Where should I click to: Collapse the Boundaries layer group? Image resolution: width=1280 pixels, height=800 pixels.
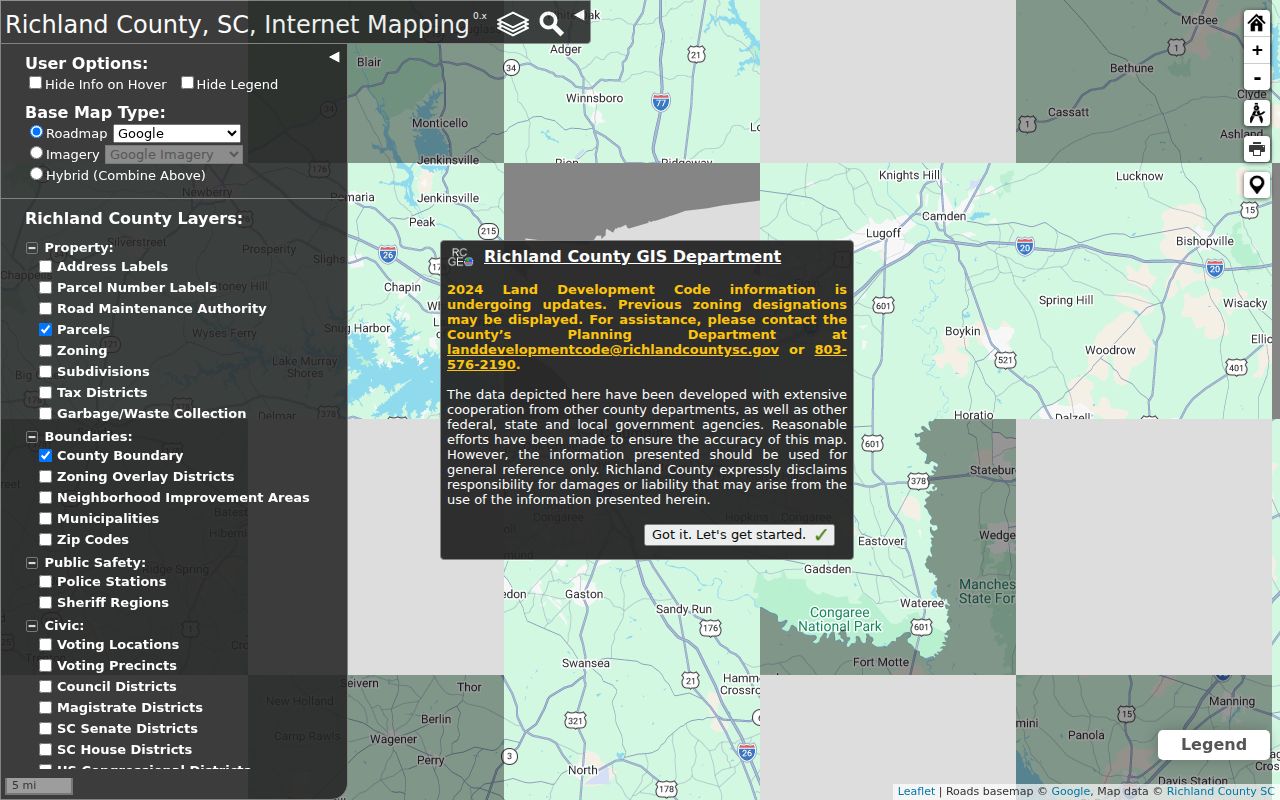click(x=32, y=437)
